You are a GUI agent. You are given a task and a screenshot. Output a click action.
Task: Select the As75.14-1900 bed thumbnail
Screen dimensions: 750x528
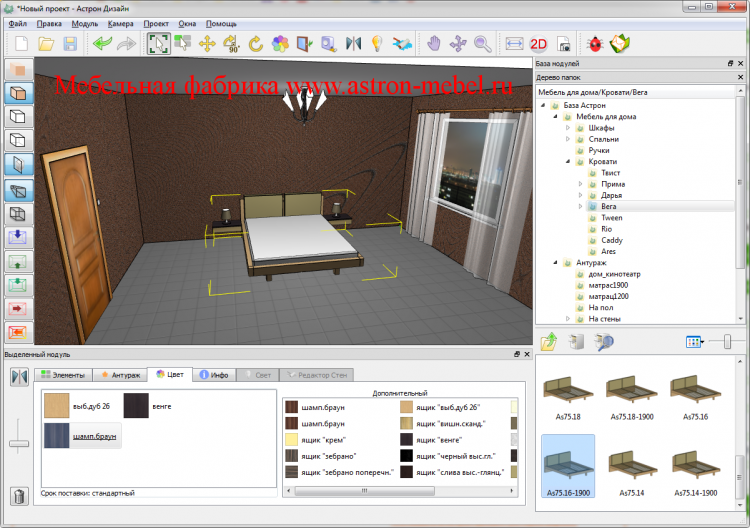[695, 473]
